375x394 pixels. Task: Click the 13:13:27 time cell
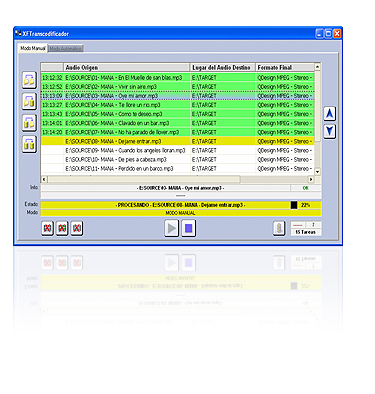click(x=52, y=105)
